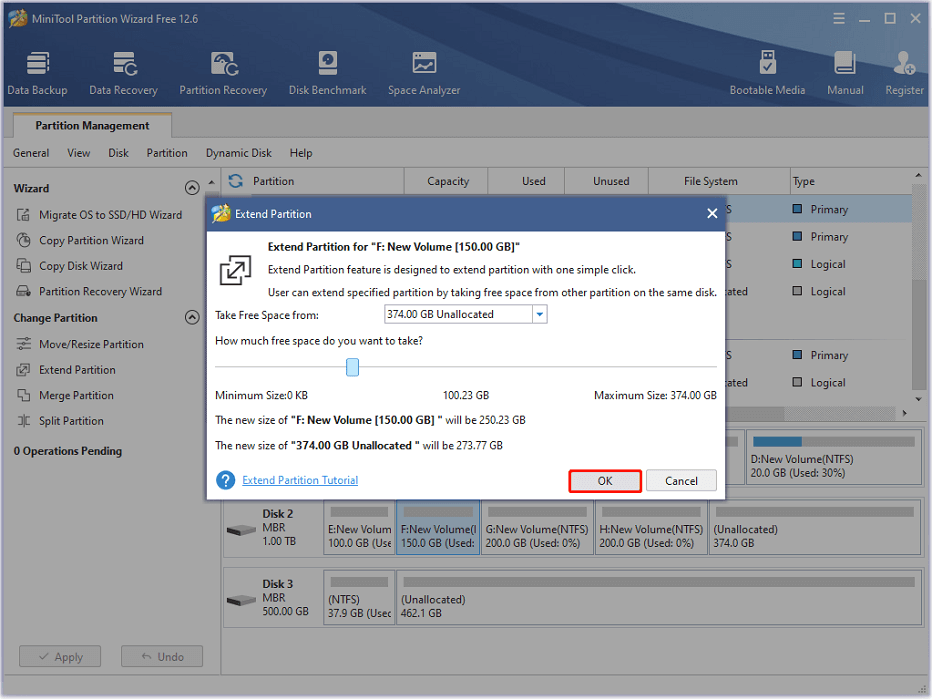Image resolution: width=932 pixels, height=700 pixels.
Task: Open the Manual icon
Action: 845,74
